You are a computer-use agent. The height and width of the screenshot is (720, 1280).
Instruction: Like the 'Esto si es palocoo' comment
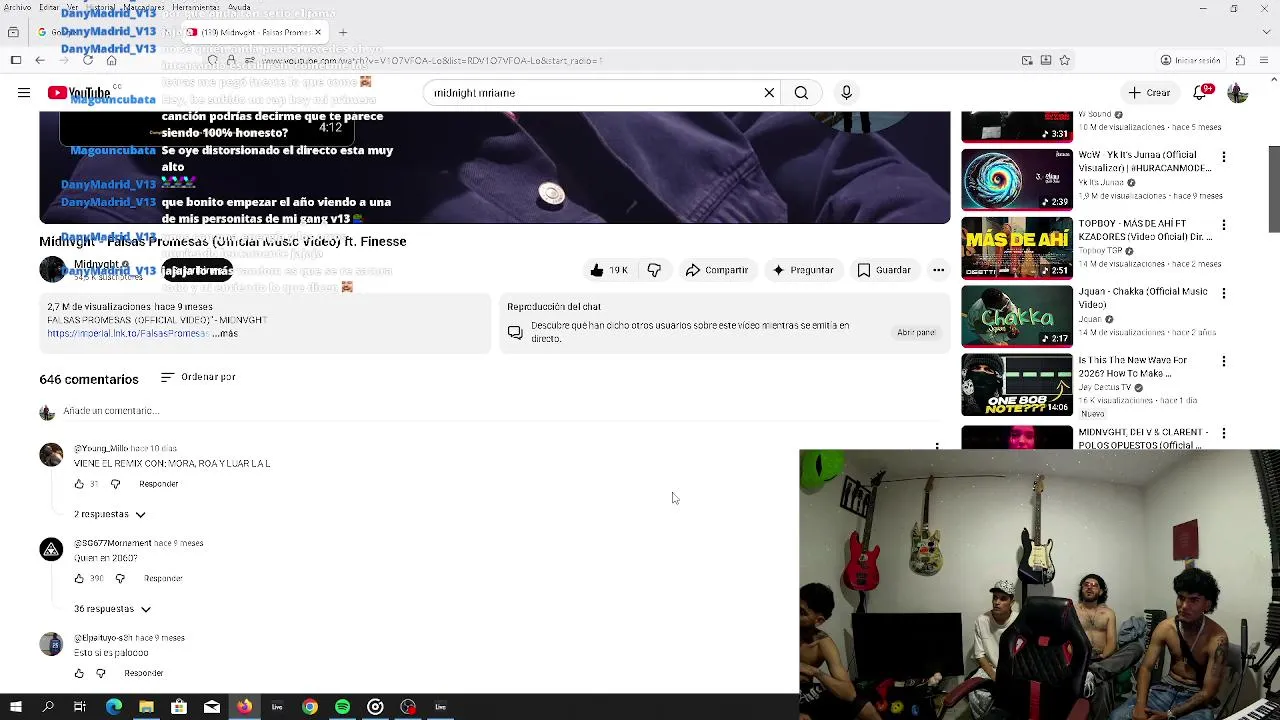pos(79,673)
